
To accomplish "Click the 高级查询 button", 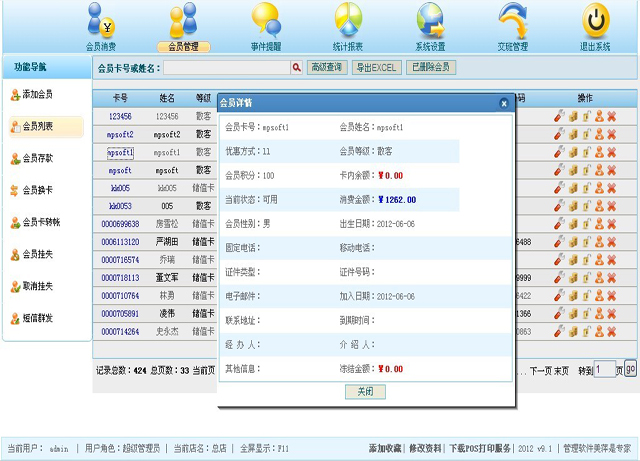I will tap(326, 67).
